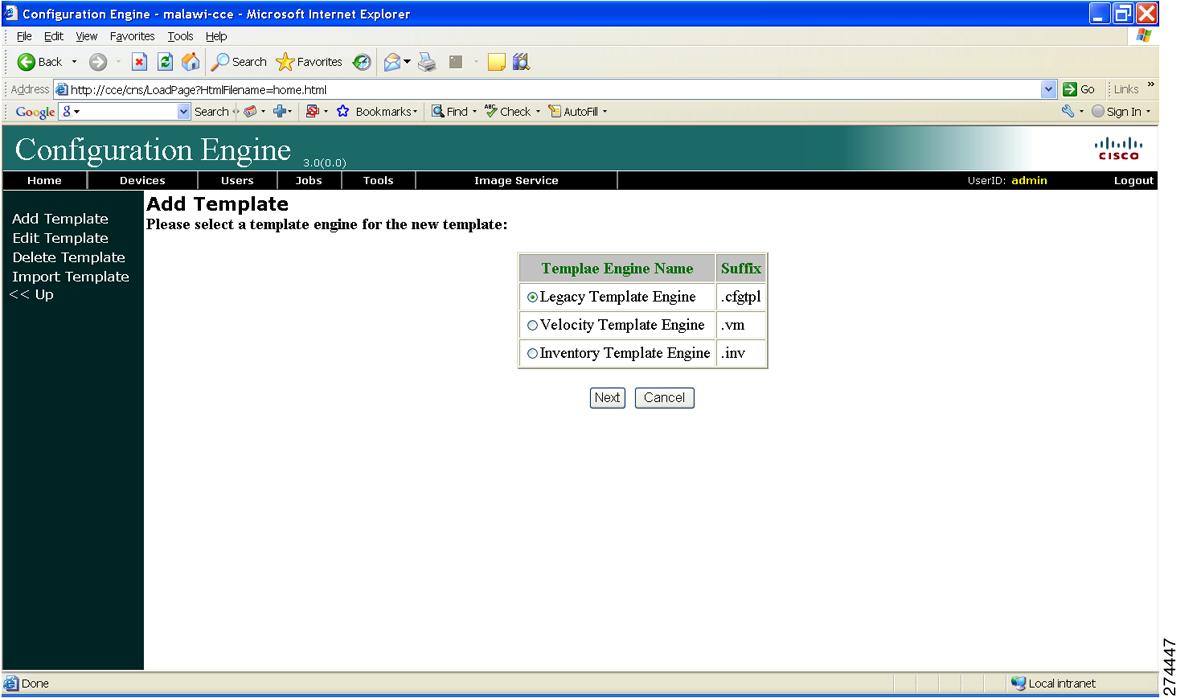1180x698 pixels.
Task: Click the Forward arrow button
Action: tap(98, 62)
